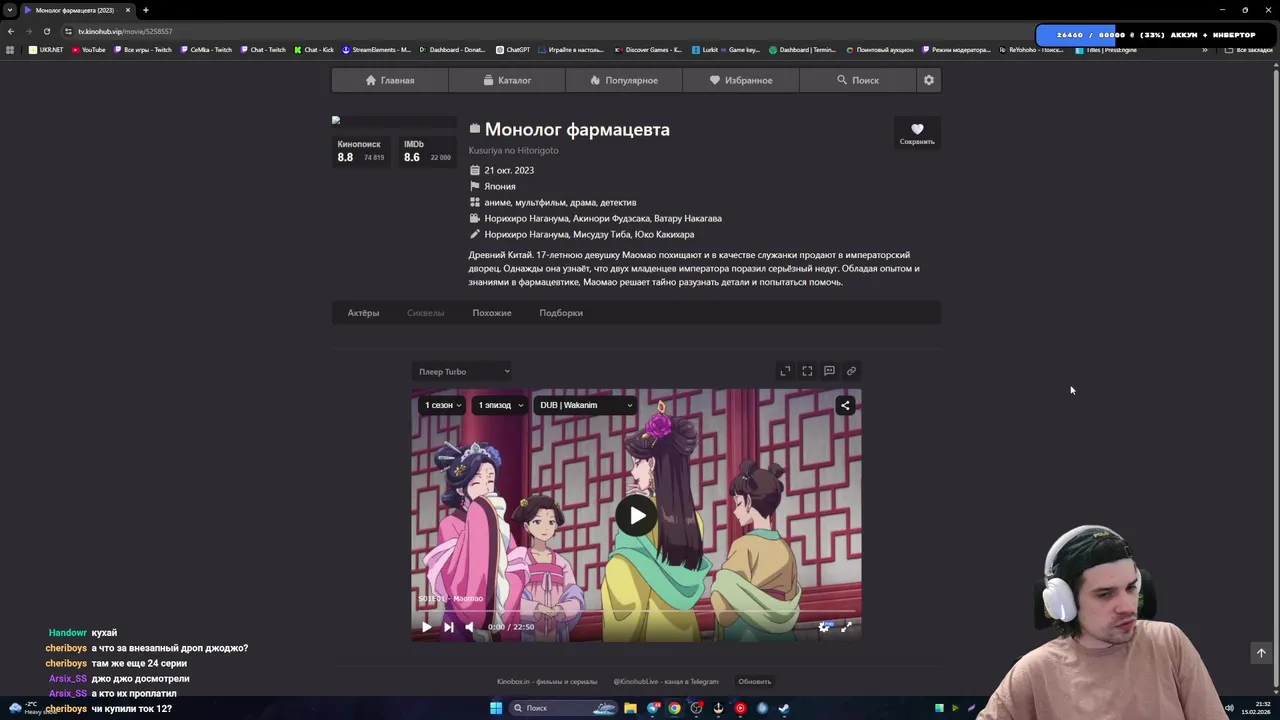Image resolution: width=1280 pixels, height=720 pixels.
Task: Save the title with the heart button
Action: [917, 133]
